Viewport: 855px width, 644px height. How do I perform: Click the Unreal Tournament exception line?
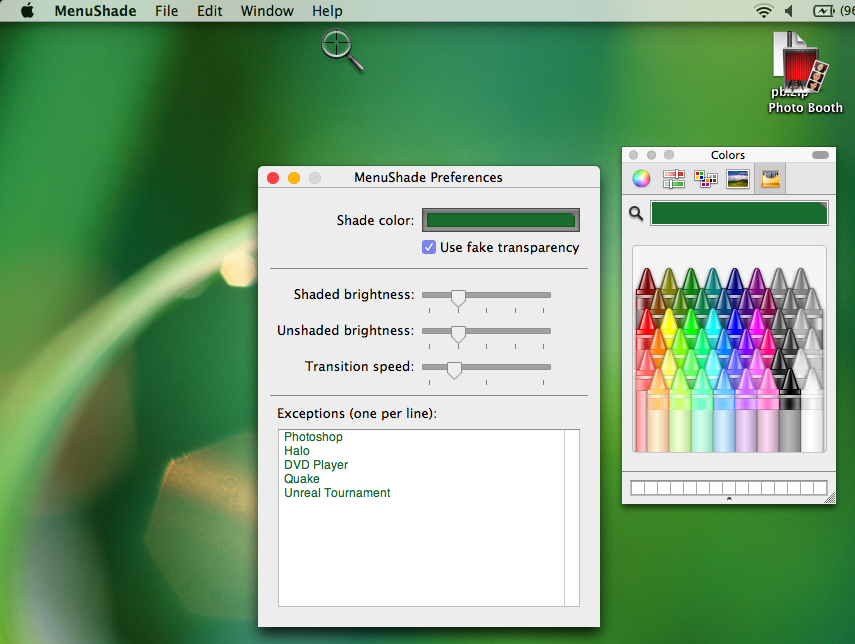click(337, 493)
